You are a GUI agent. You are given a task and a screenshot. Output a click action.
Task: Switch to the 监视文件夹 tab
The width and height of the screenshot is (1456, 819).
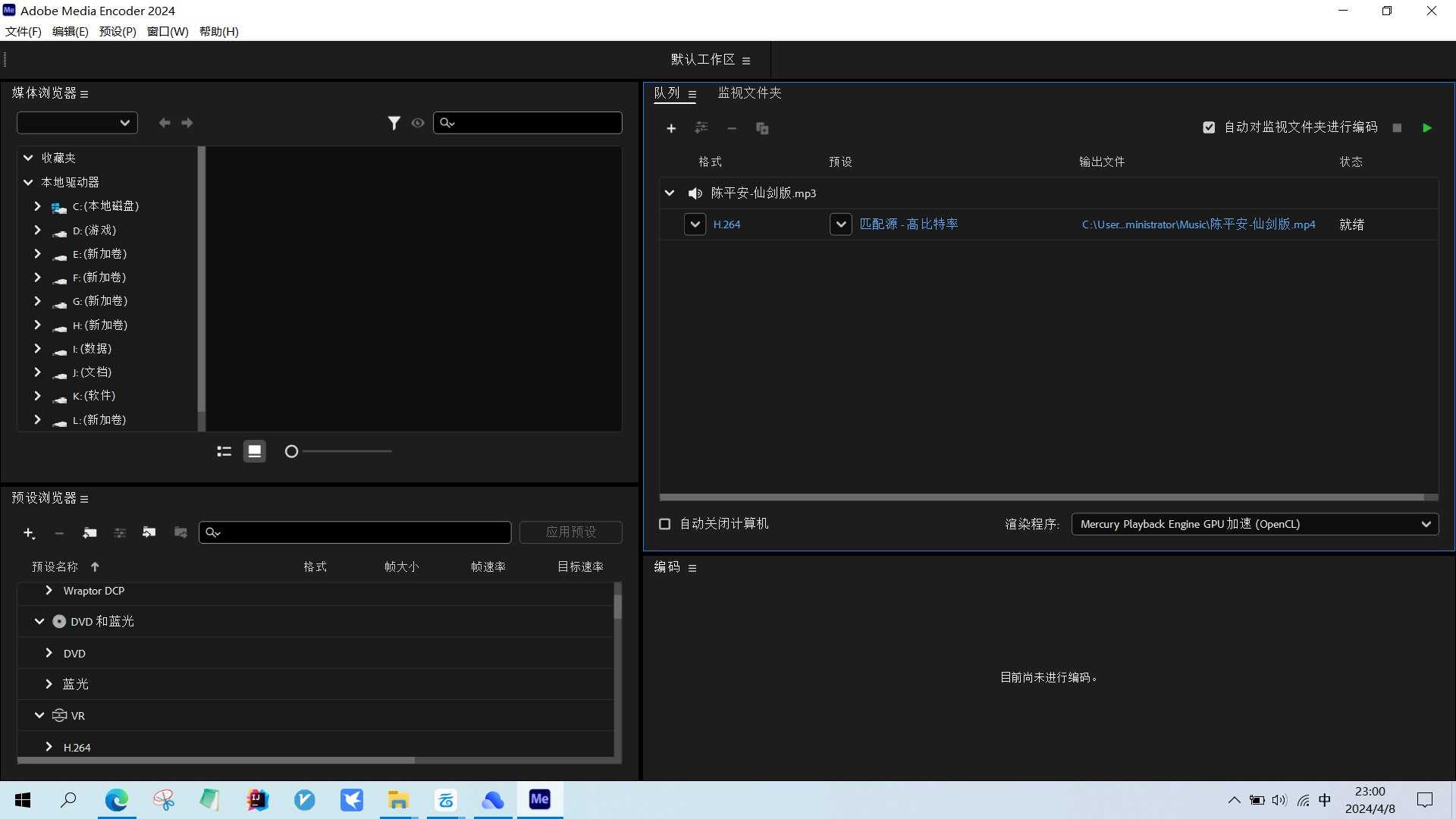click(x=749, y=93)
